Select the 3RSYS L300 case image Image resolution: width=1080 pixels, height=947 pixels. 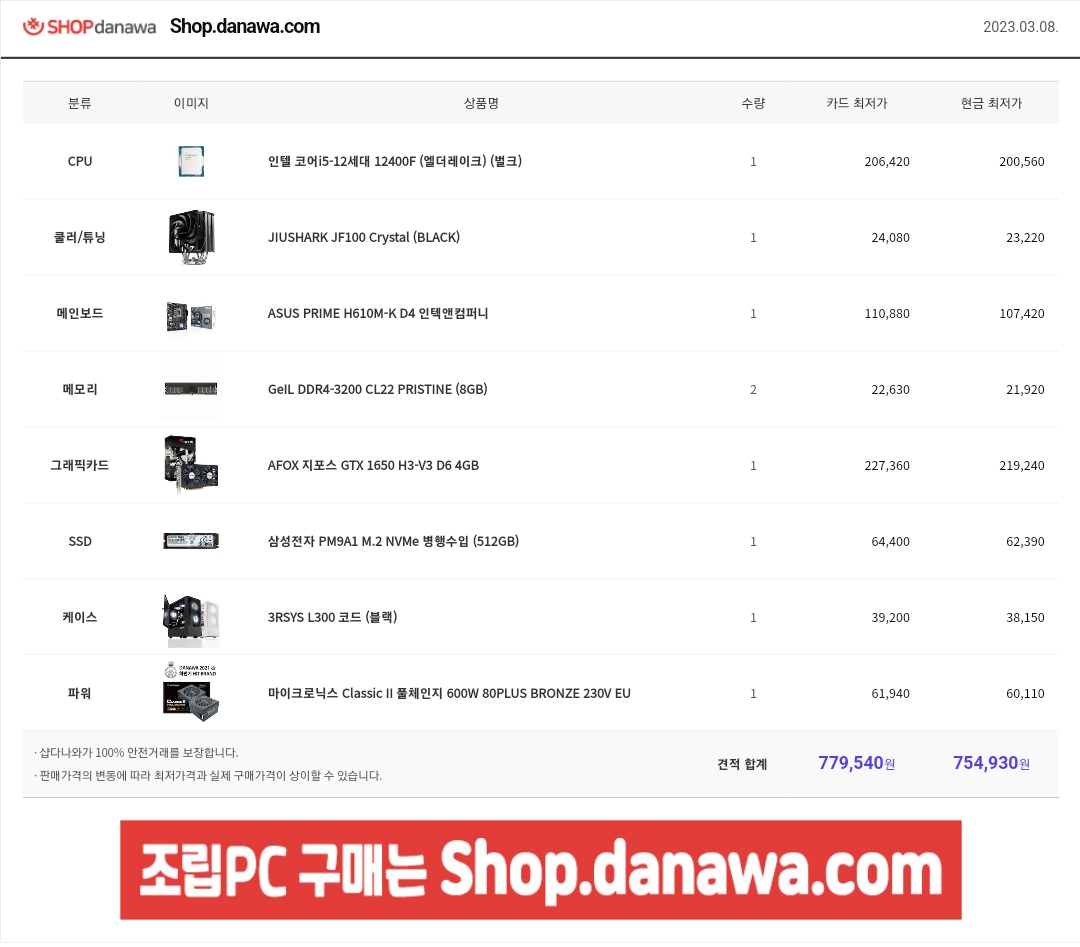point(191,619)
